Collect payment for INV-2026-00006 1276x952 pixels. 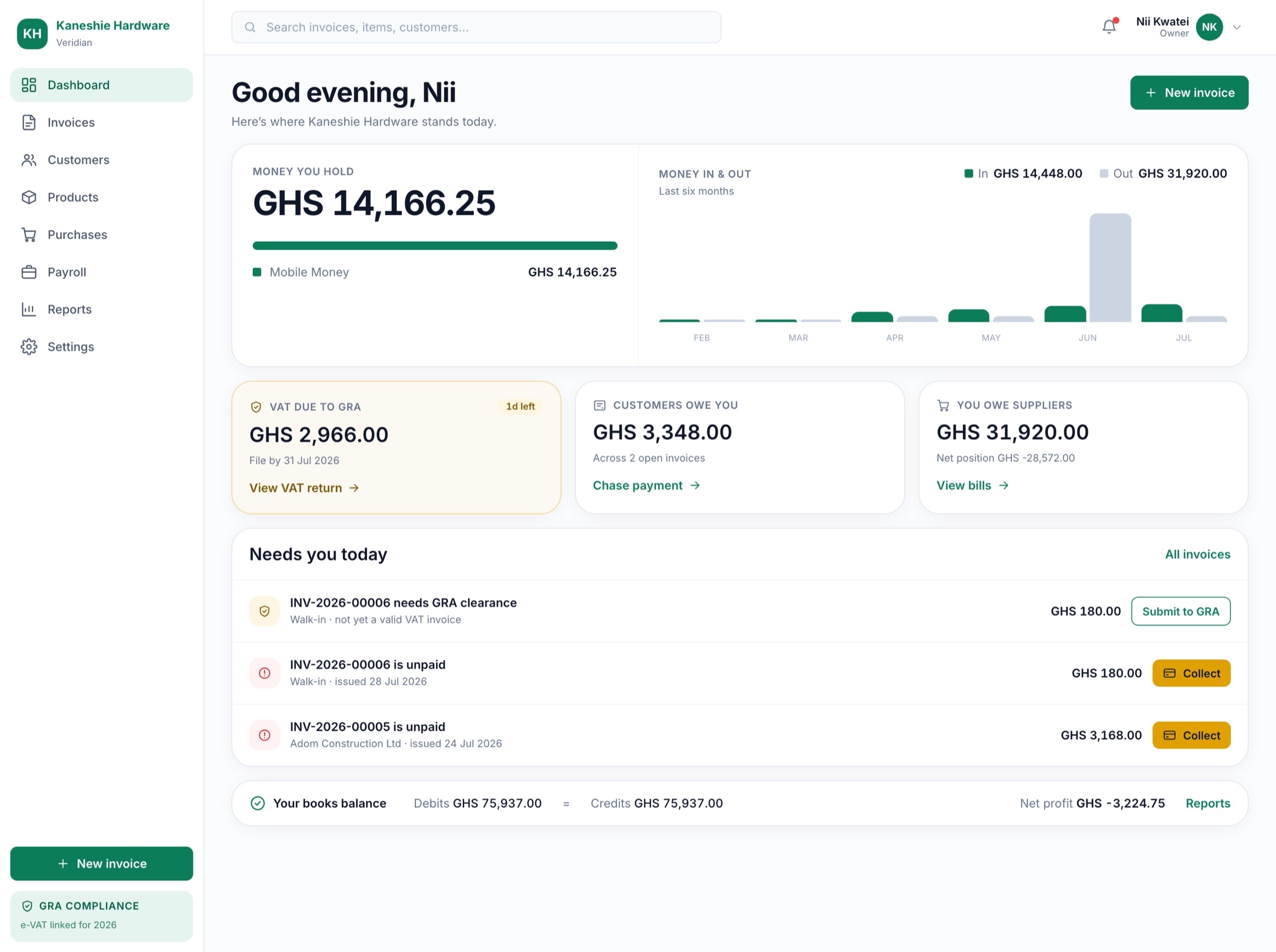1191,673
